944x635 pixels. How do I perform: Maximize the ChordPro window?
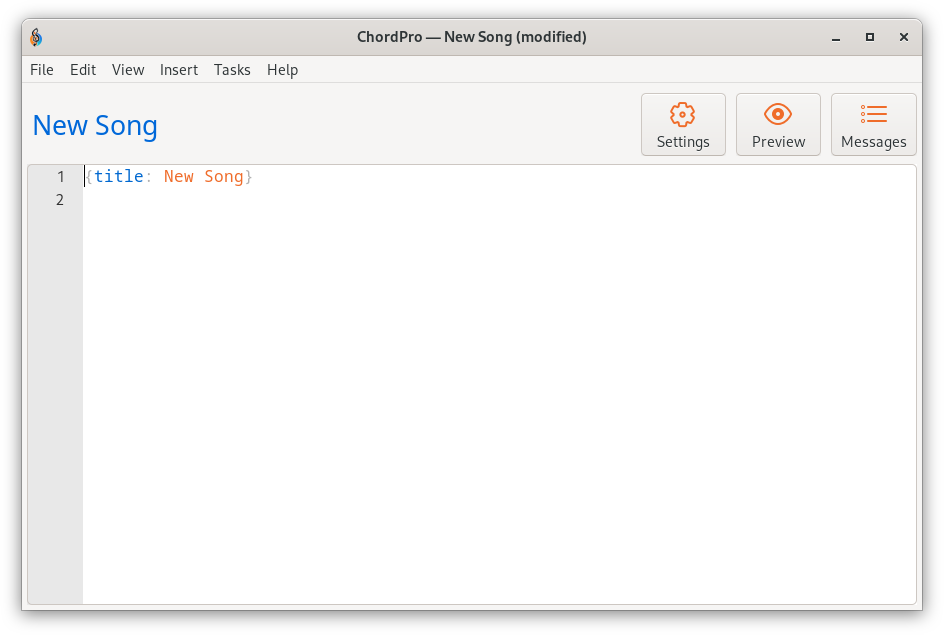(x=869, y=37)
